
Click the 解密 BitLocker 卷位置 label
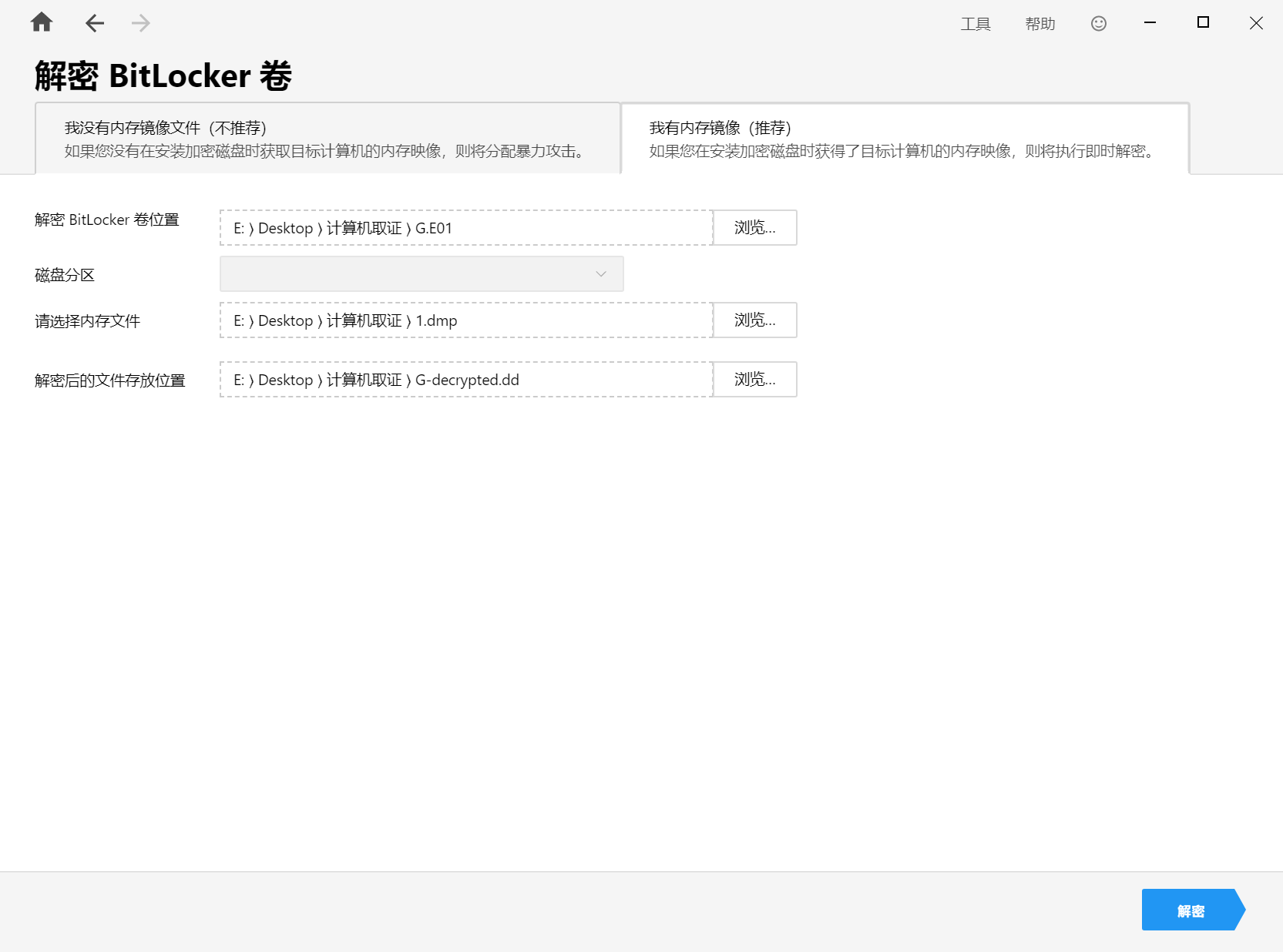click(x=107, y=220)
